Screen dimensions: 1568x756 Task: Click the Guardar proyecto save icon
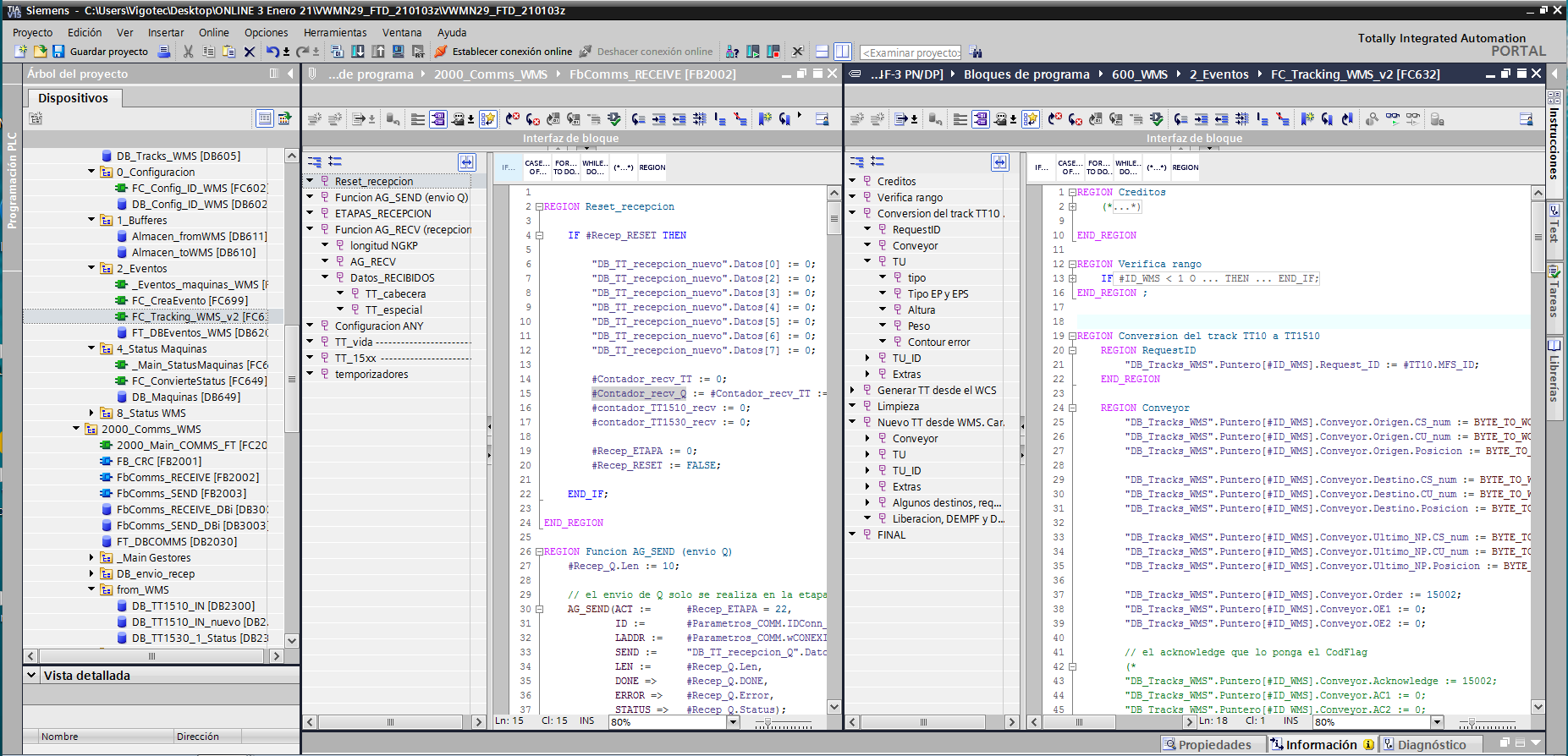click(x=58, y=52)
